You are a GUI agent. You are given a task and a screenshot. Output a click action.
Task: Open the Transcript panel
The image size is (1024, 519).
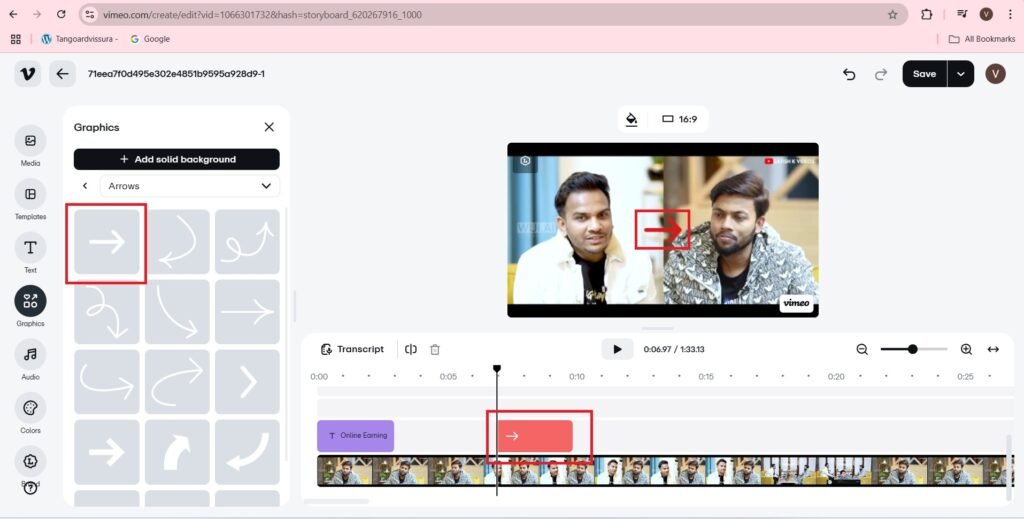[353, 349]
